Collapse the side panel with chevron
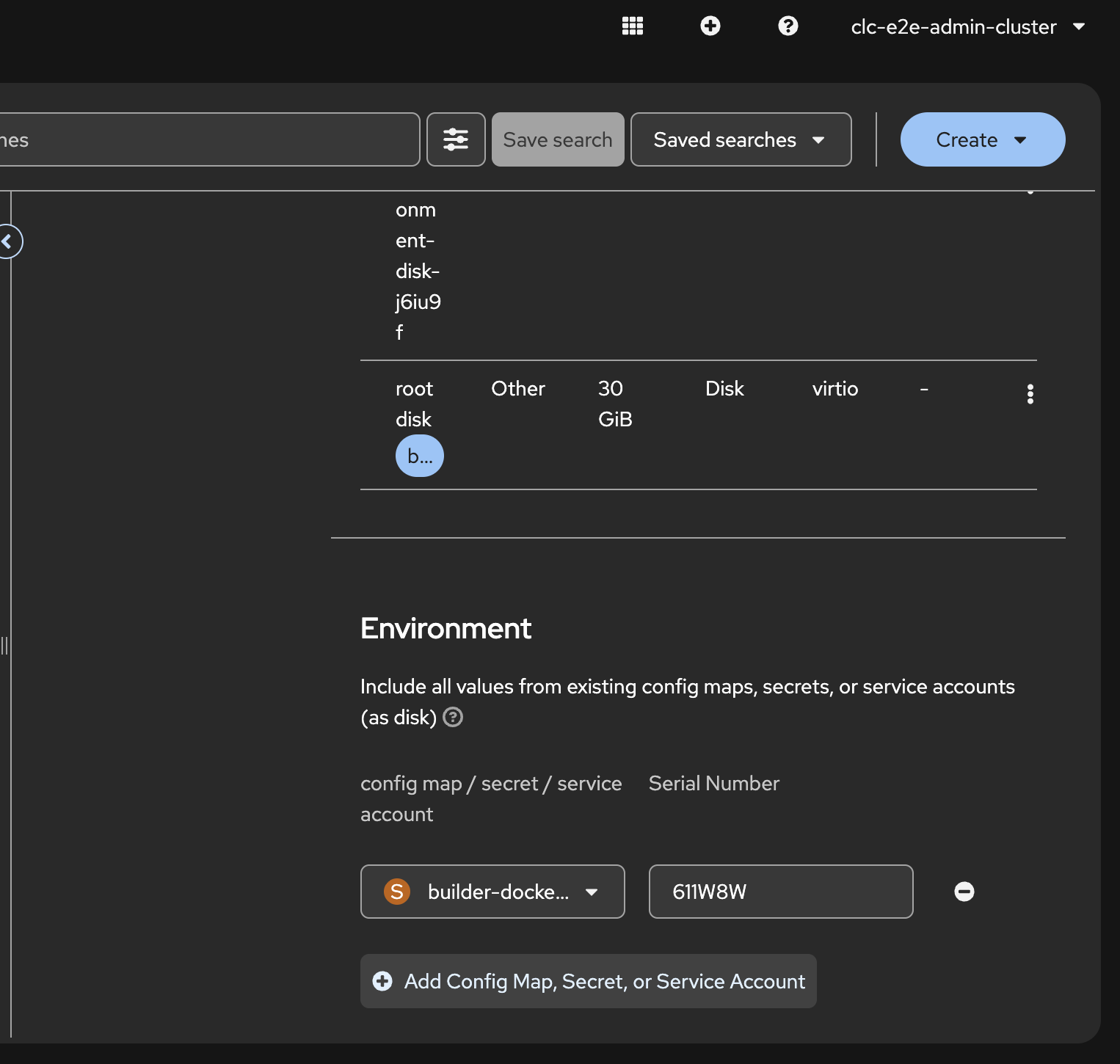 point(8,241)
